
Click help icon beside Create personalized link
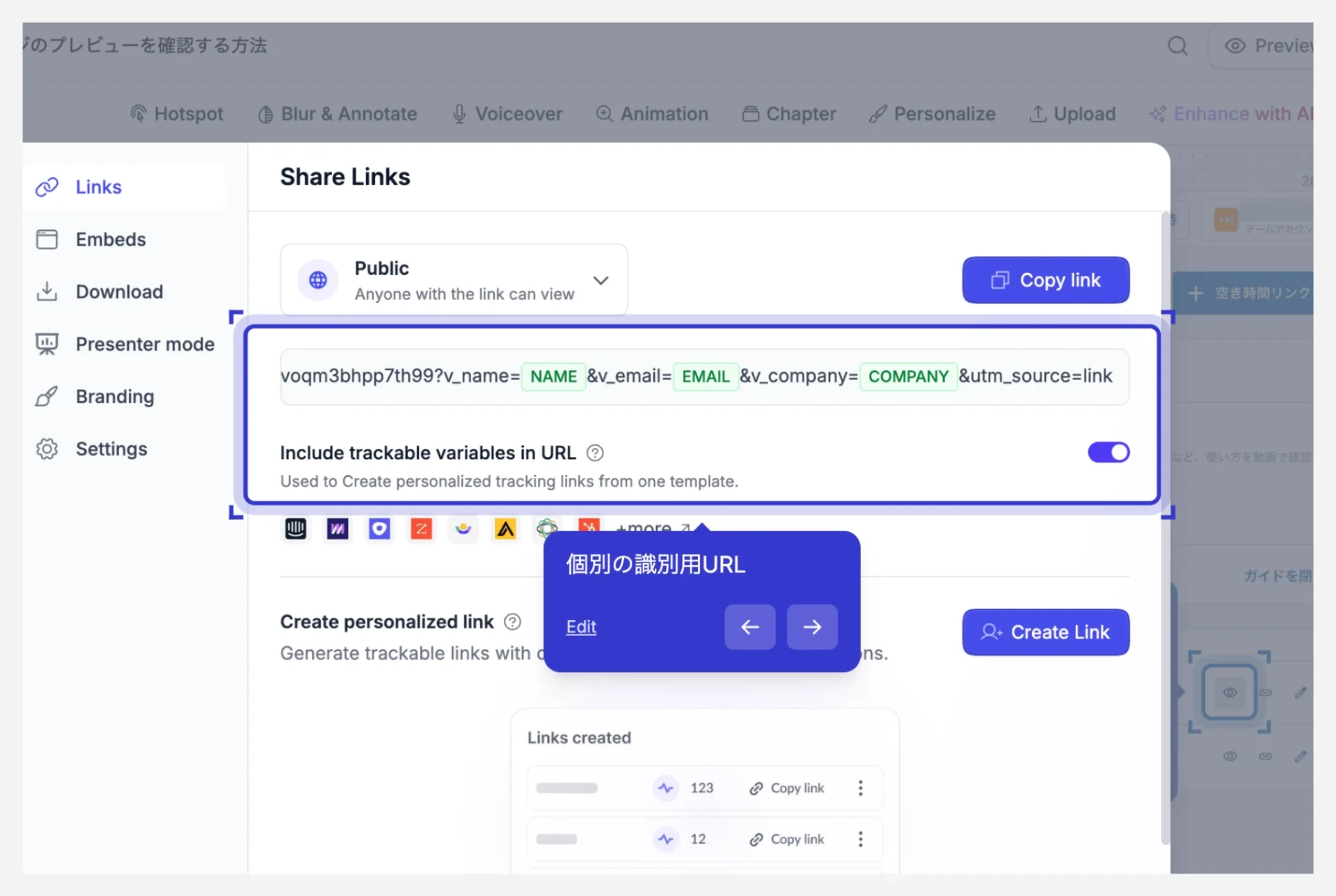coord(512,621)
